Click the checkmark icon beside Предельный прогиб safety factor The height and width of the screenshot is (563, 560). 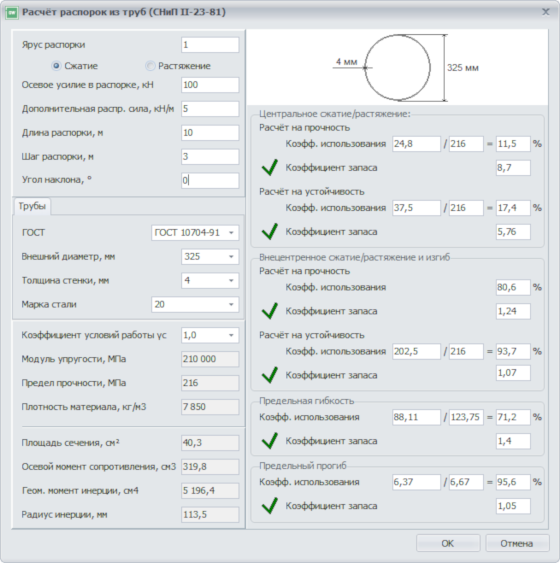(270, 506)
